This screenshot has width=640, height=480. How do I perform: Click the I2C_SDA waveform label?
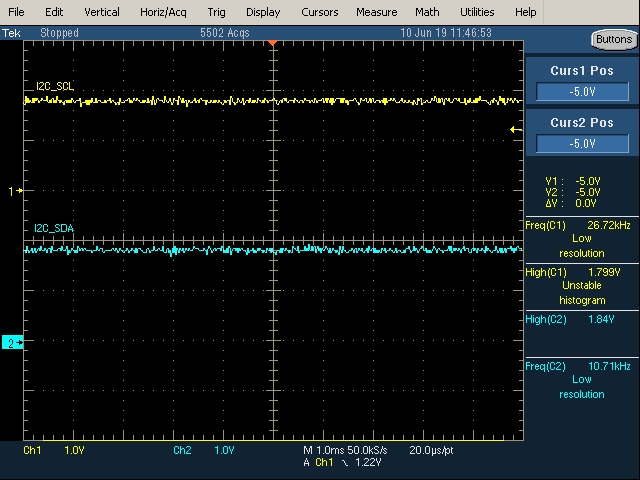(x=54, y=228)
